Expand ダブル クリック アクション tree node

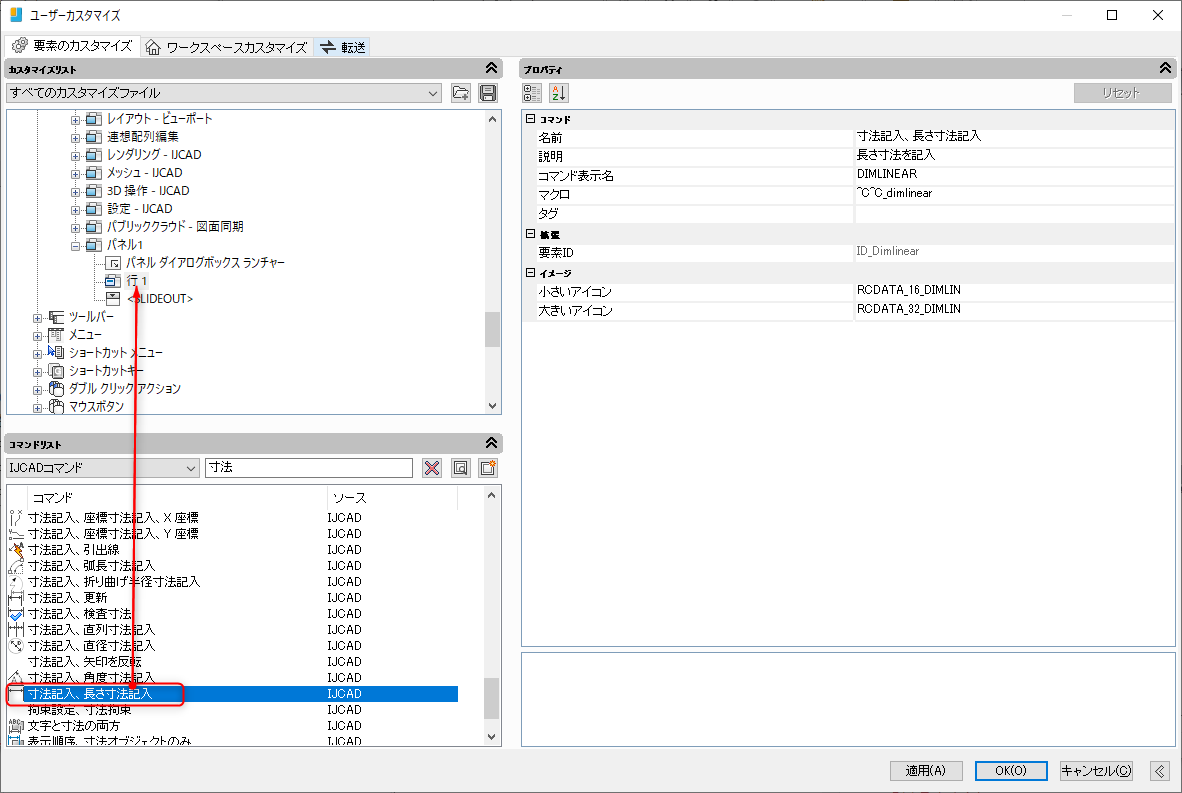[x=38, y=390]
